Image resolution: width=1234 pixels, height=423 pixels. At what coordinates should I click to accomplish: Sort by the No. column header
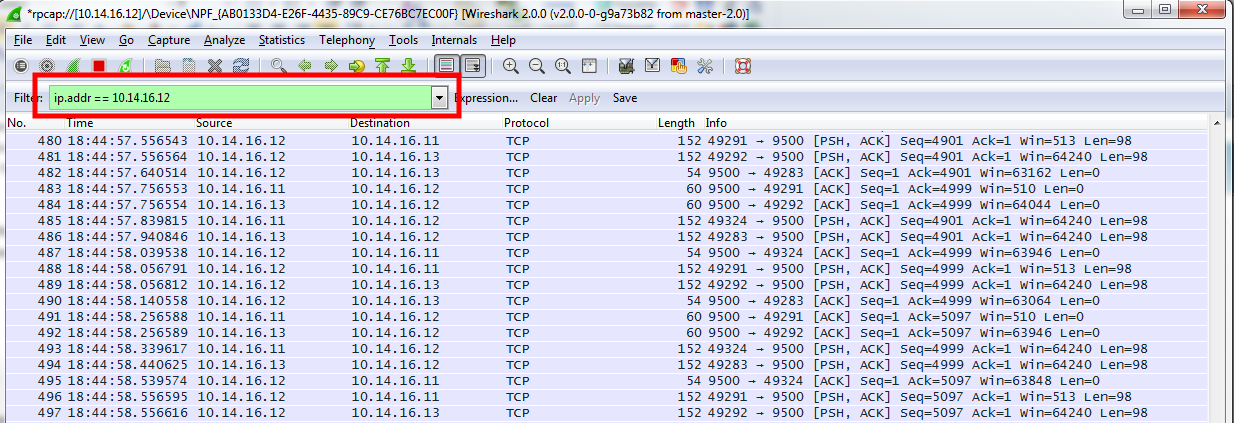[35, 123]
